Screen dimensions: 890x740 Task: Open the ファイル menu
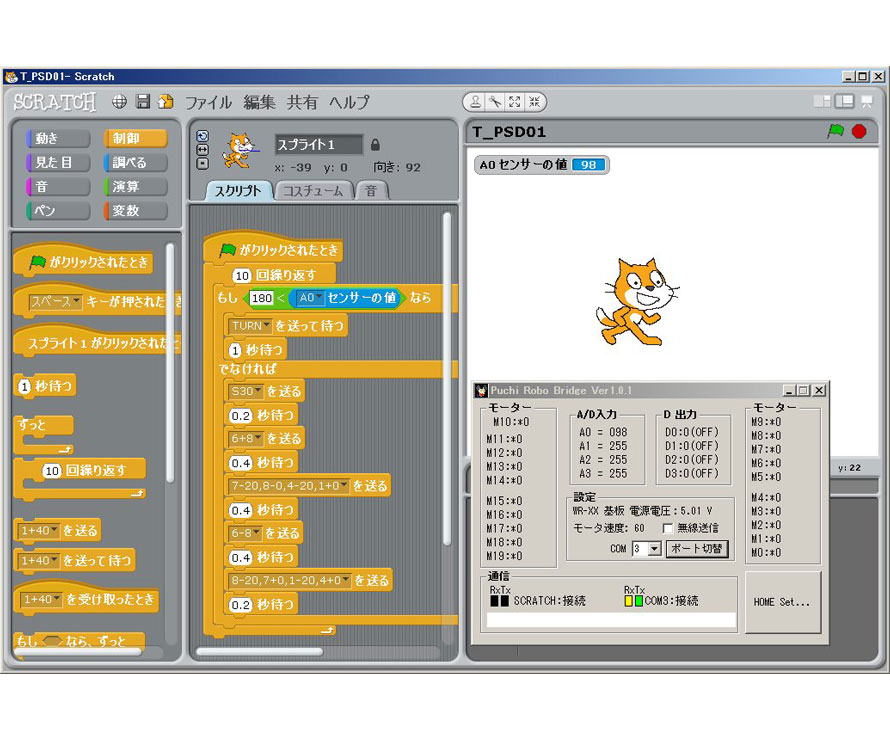coord(208,102)
